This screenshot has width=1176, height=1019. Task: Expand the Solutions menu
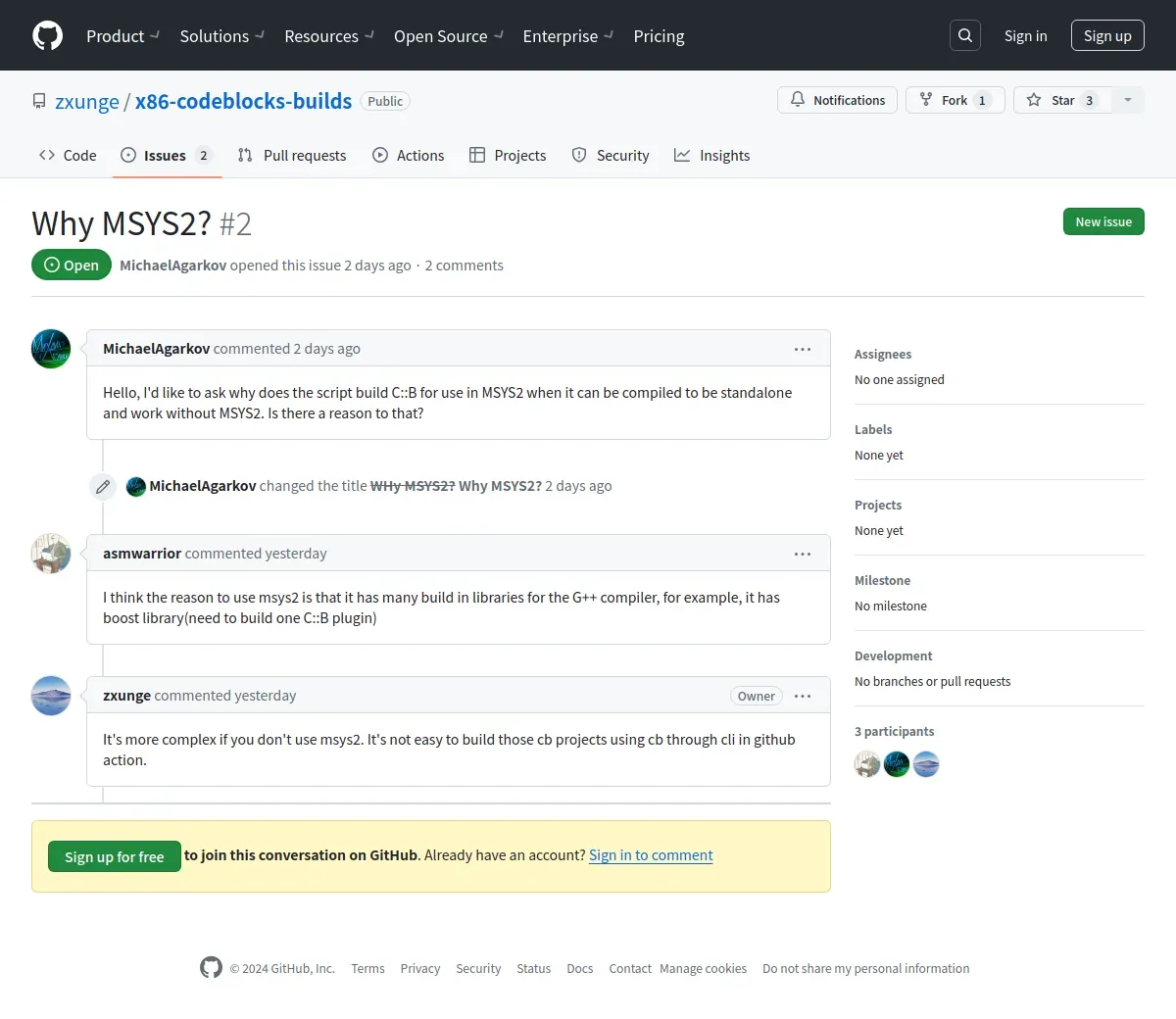pos(221,36)
